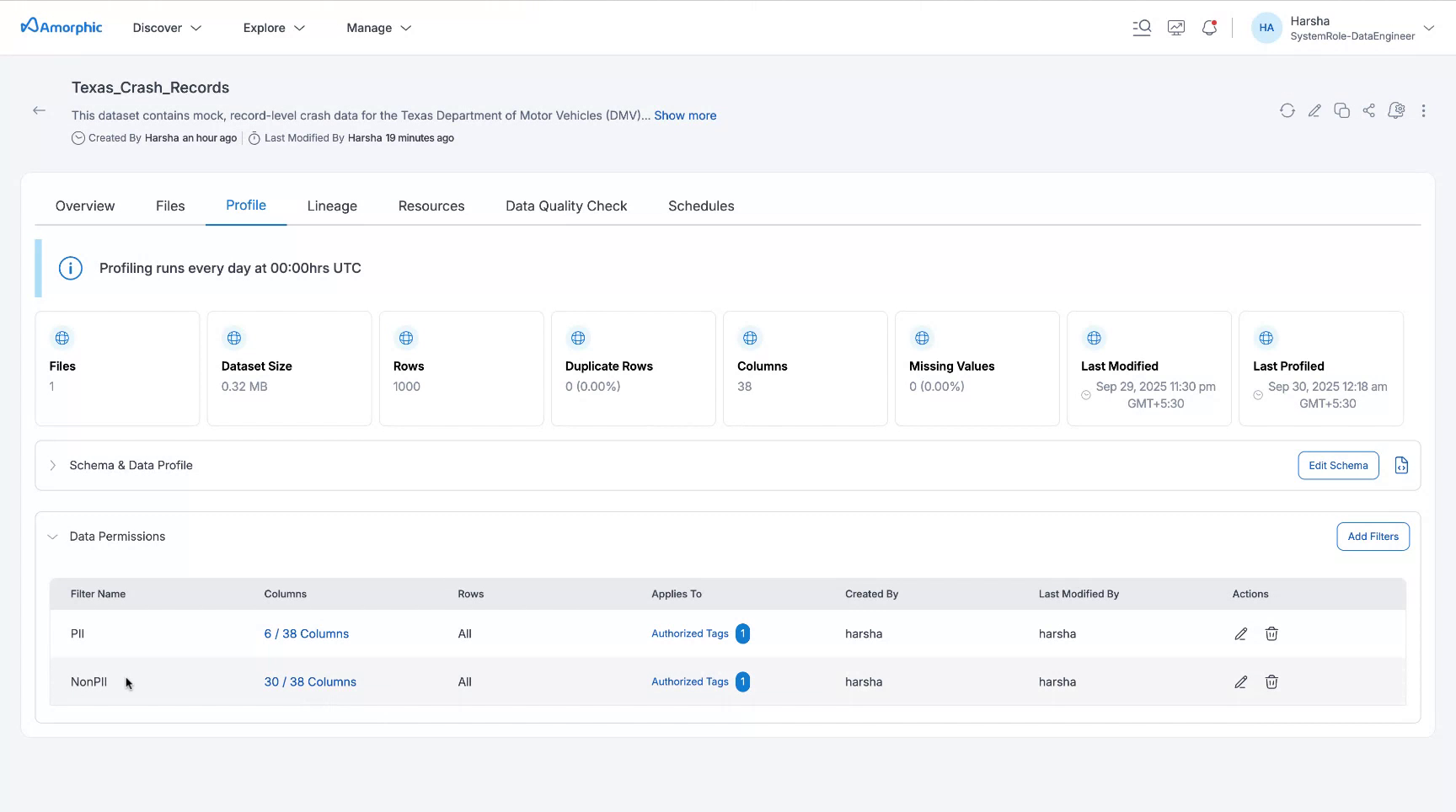Screen dimensions: 1456x812
Task: Click the back arrow beside dataset title
Action: (x=39, y=110)
